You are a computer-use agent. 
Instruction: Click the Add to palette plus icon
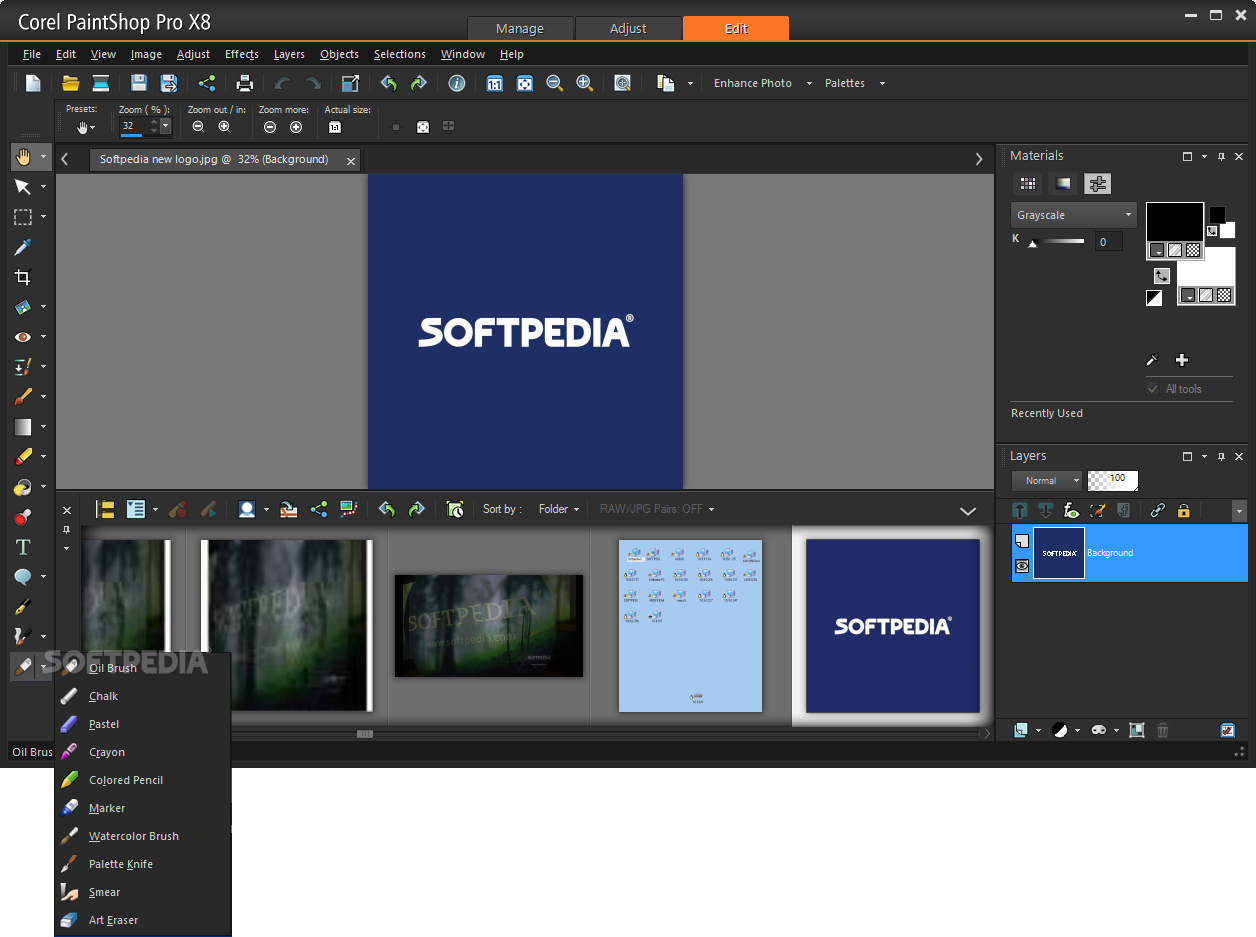point(1182,360)
